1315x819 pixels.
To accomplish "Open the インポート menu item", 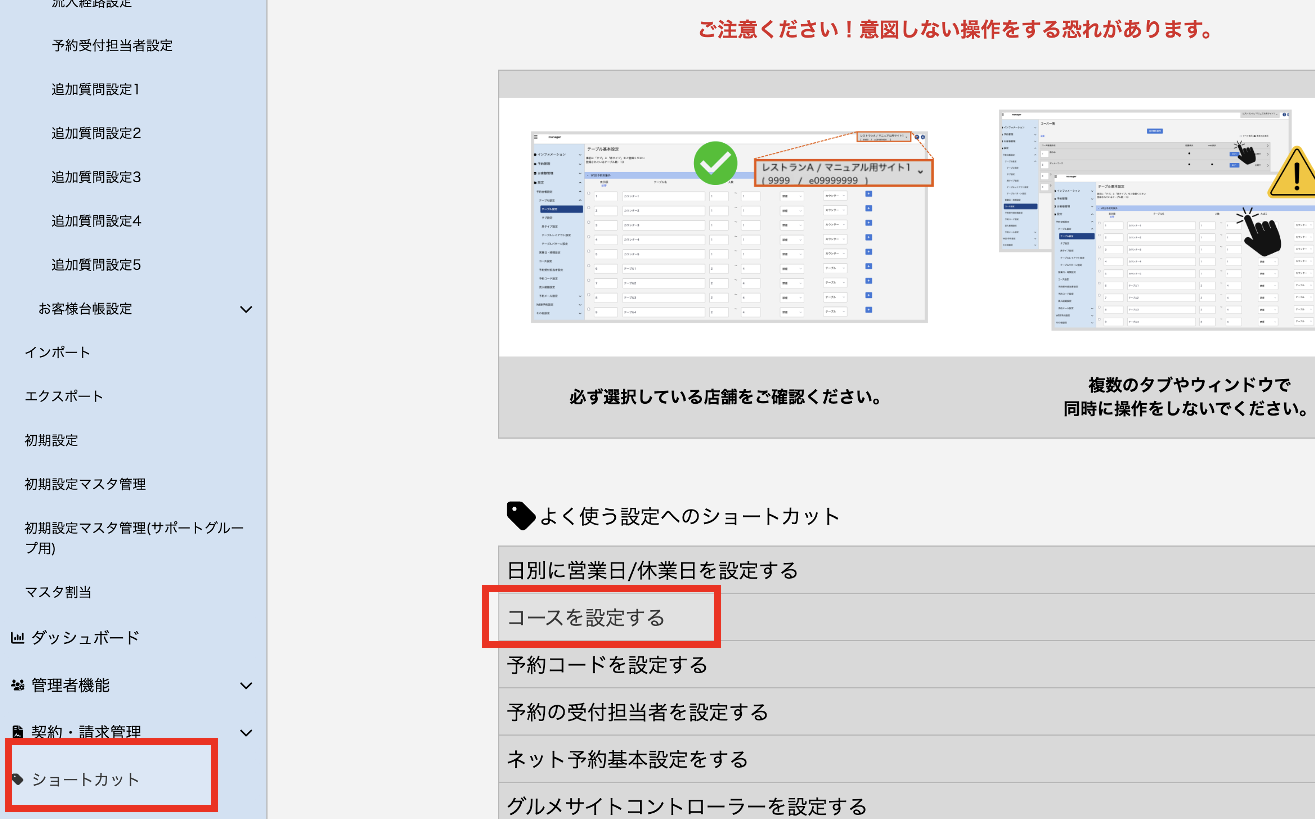I will click(x=58, y=353).
